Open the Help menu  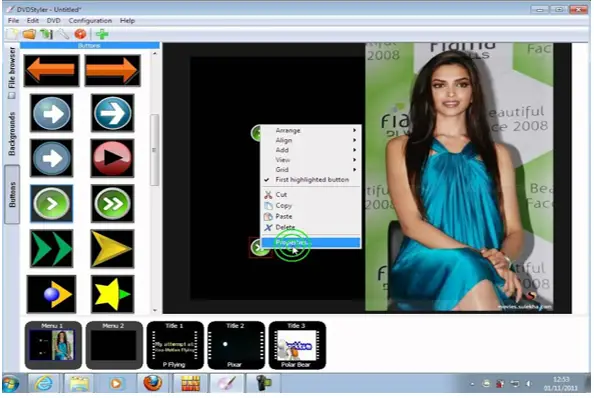coord(127,20)
